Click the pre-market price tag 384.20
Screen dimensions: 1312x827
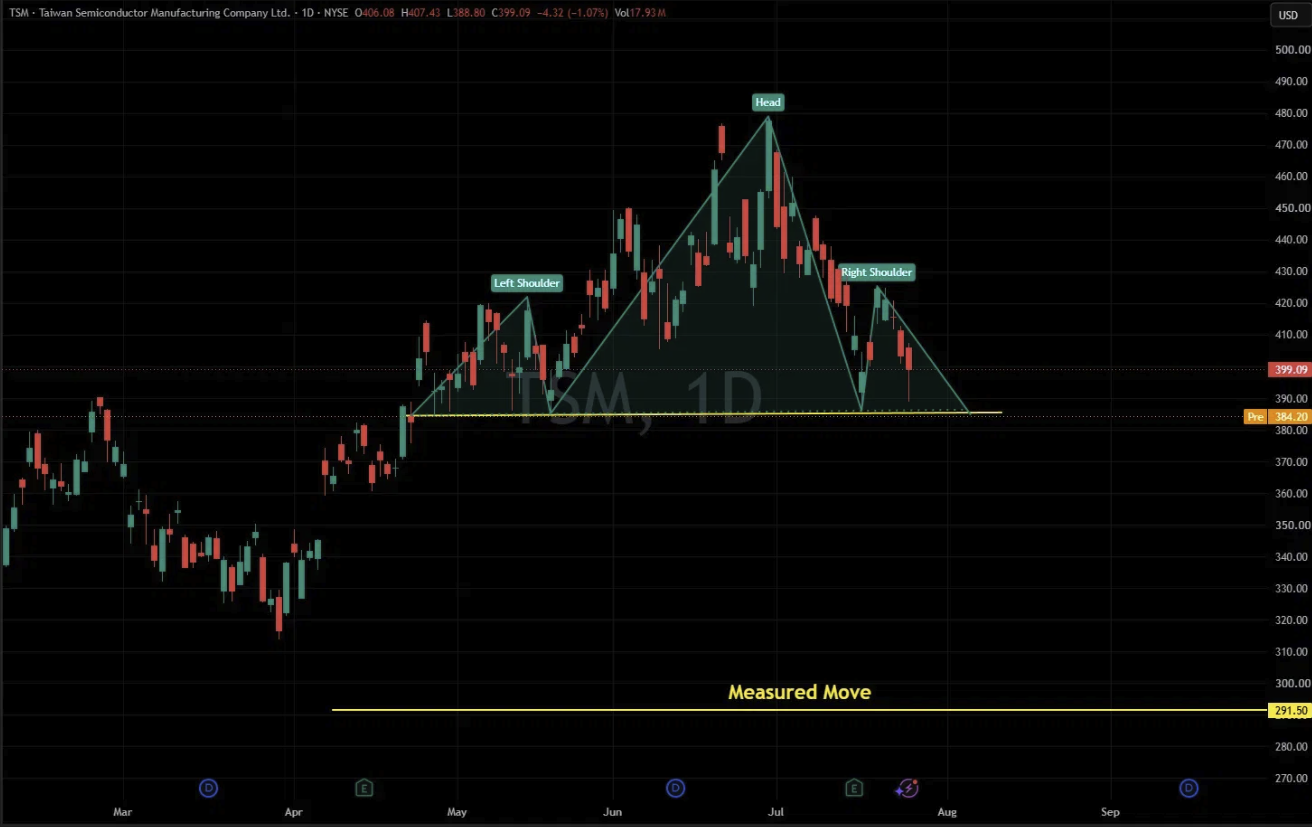pyautogui.click(x=1289, y=417)
